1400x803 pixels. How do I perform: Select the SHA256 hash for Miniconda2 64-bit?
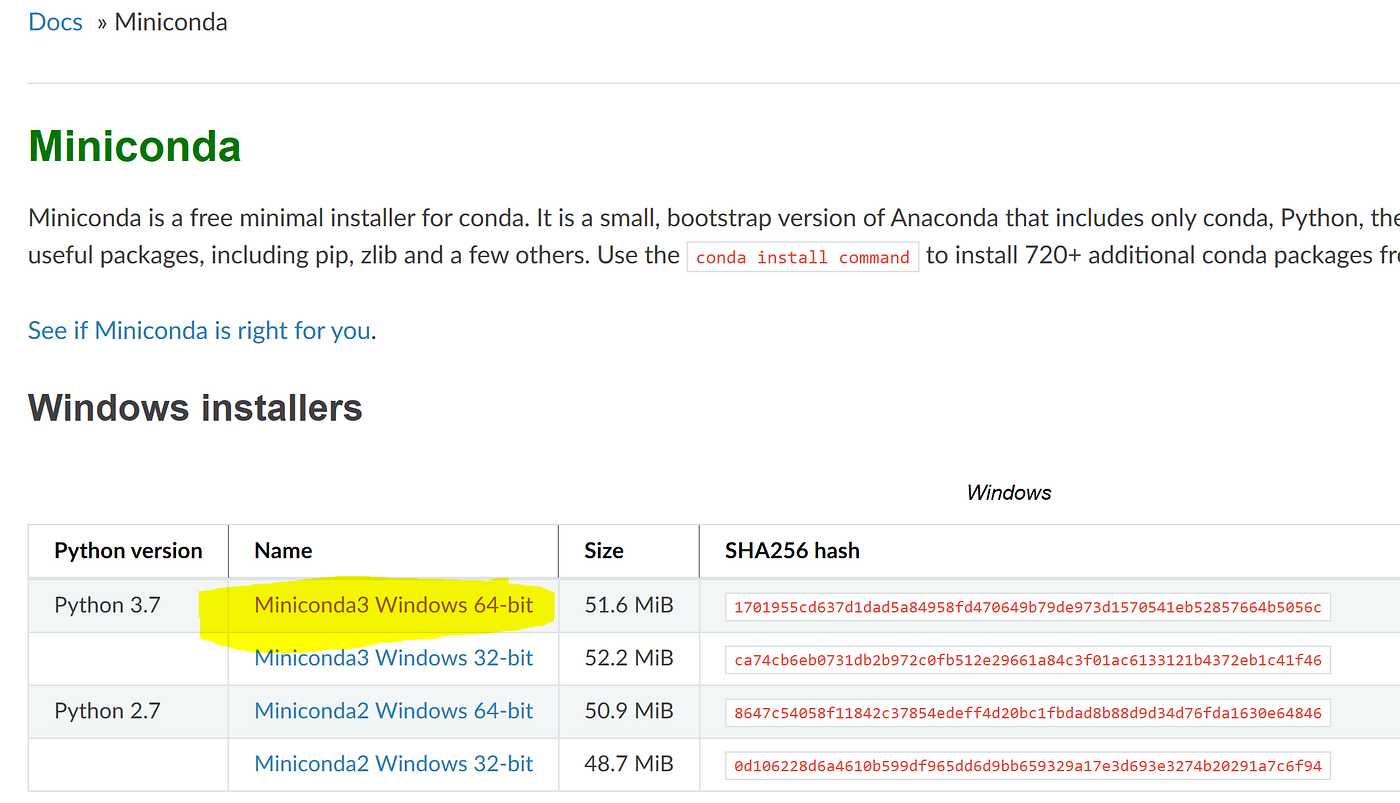coord(1027,712)
